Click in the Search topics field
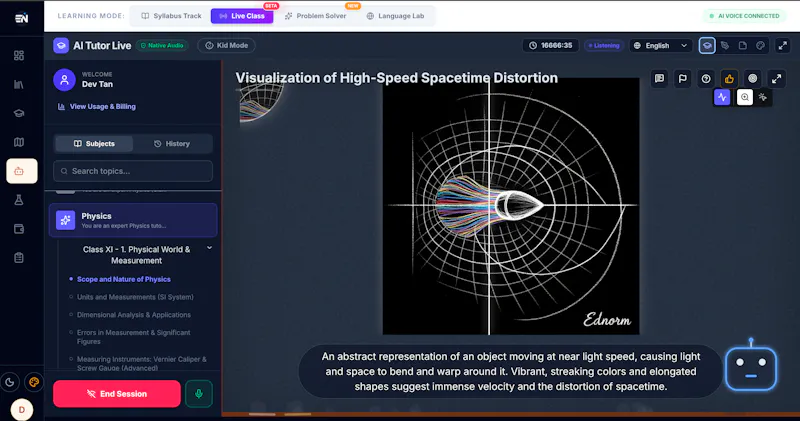Viewport: 800px width, 421px height. (x=133, y=171)
